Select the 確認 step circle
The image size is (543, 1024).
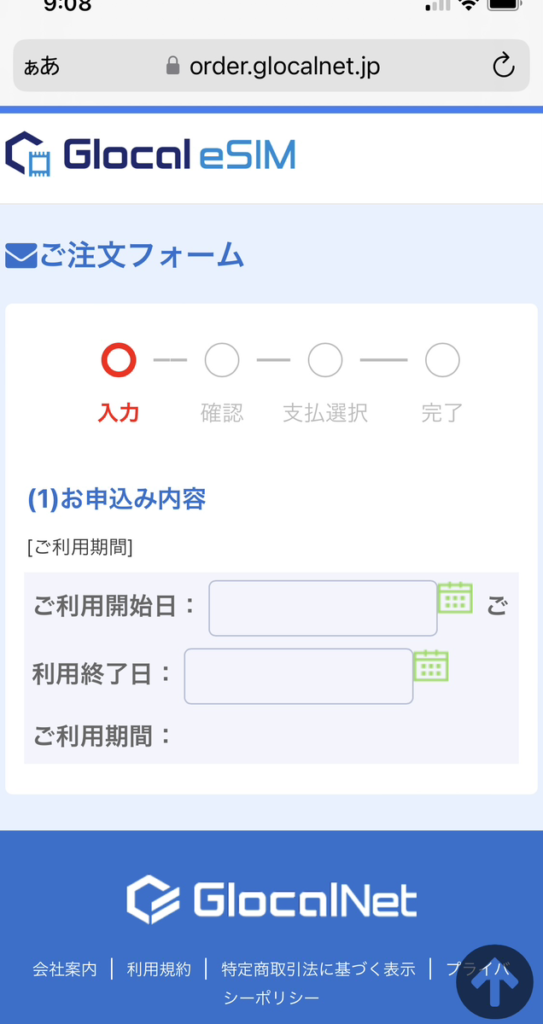coord(222,360)
